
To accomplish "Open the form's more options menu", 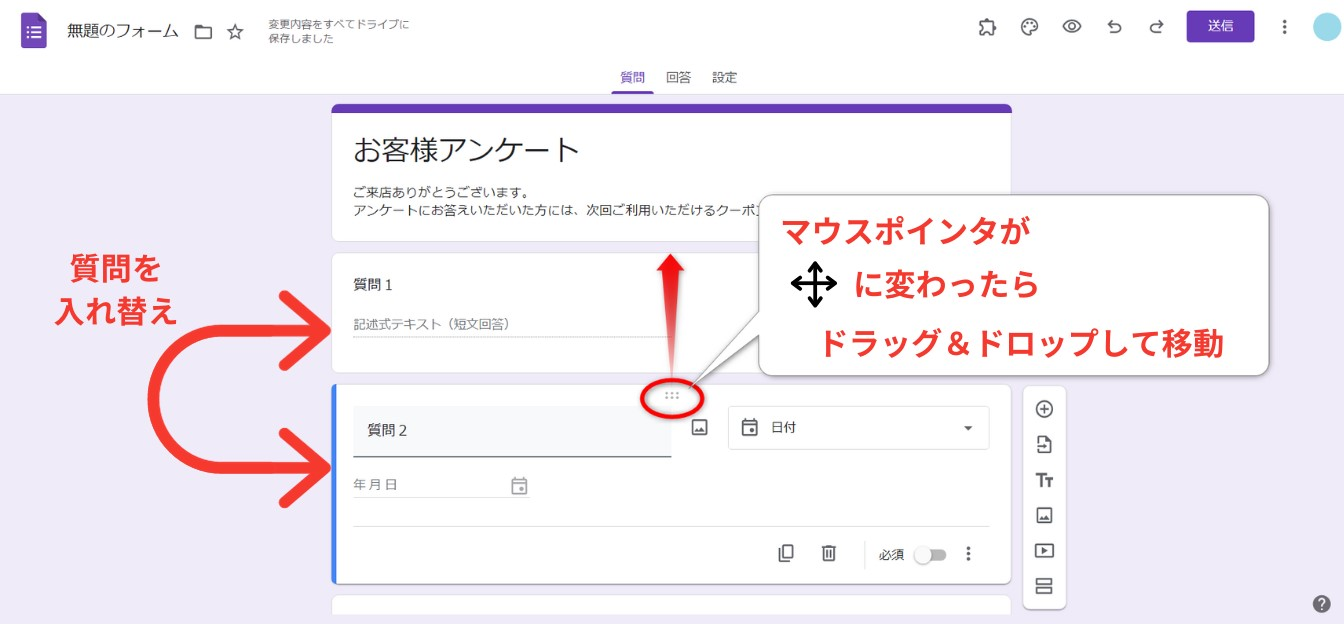I will [x=1285, y=27].
